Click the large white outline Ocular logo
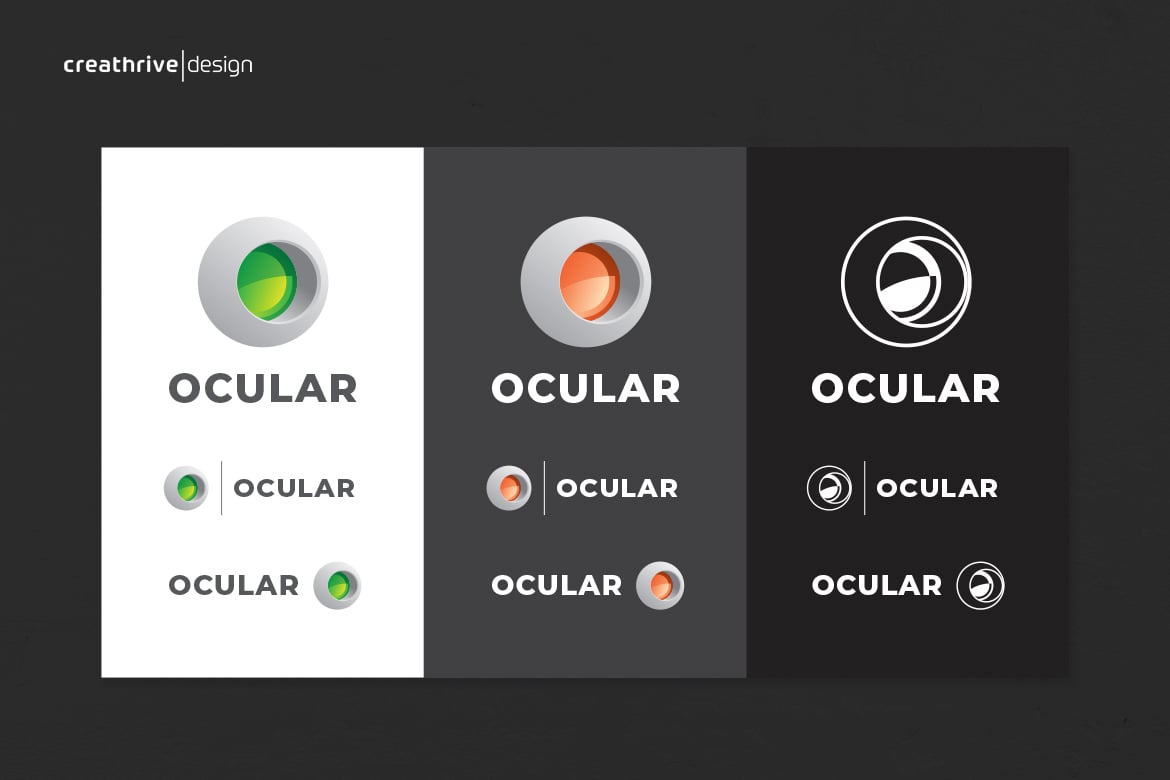 [x=906, y=282]
